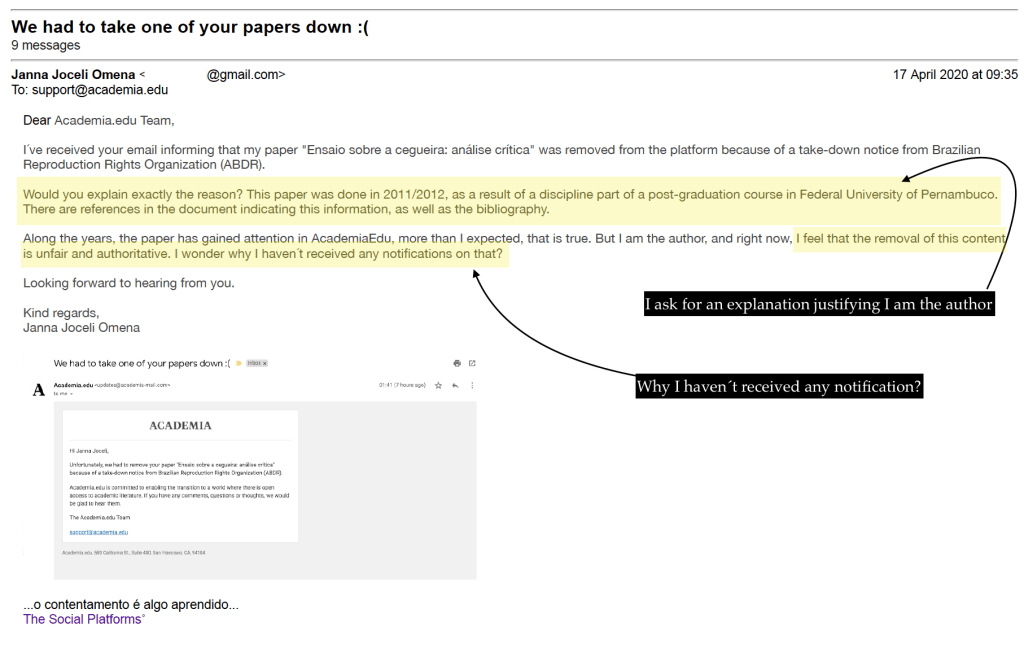Click the print icon in embedded email
The image size is (1024, 657).
[457, 363]
